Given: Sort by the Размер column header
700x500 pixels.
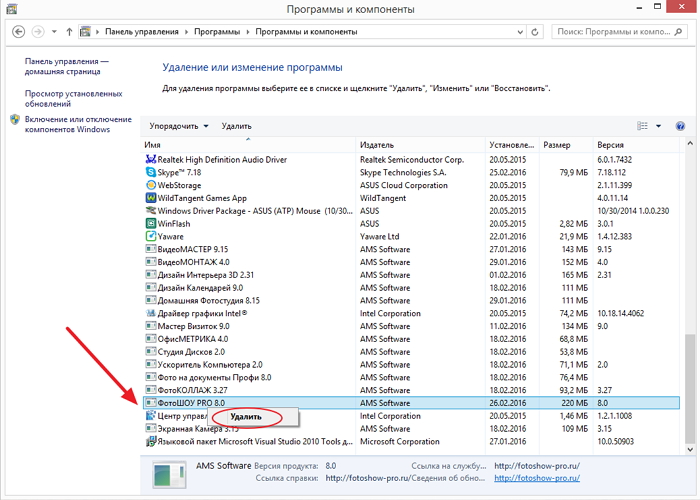Looking at the screenshot, I should (566, 145).
